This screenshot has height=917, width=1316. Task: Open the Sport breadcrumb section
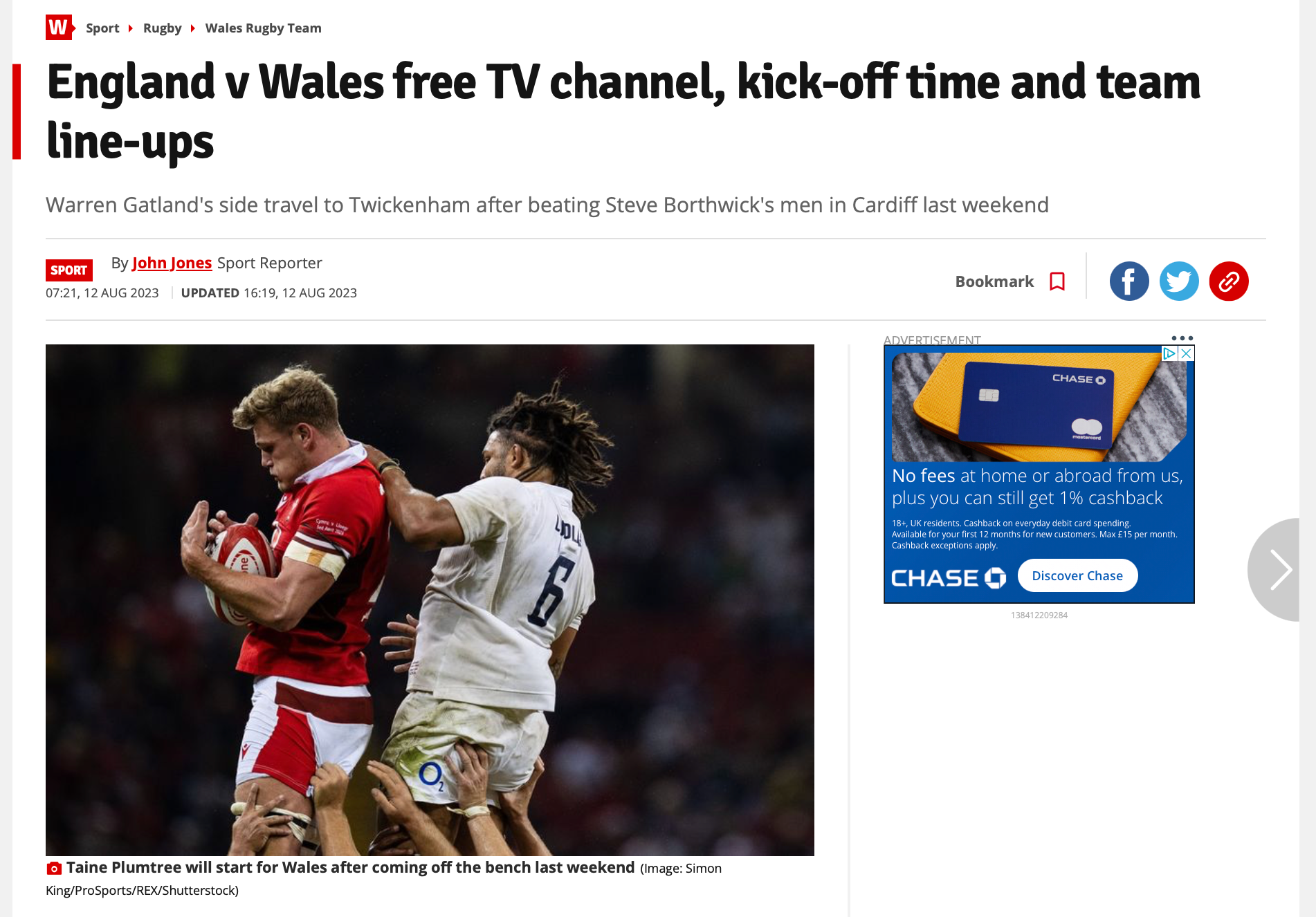(x=102, y=28)
